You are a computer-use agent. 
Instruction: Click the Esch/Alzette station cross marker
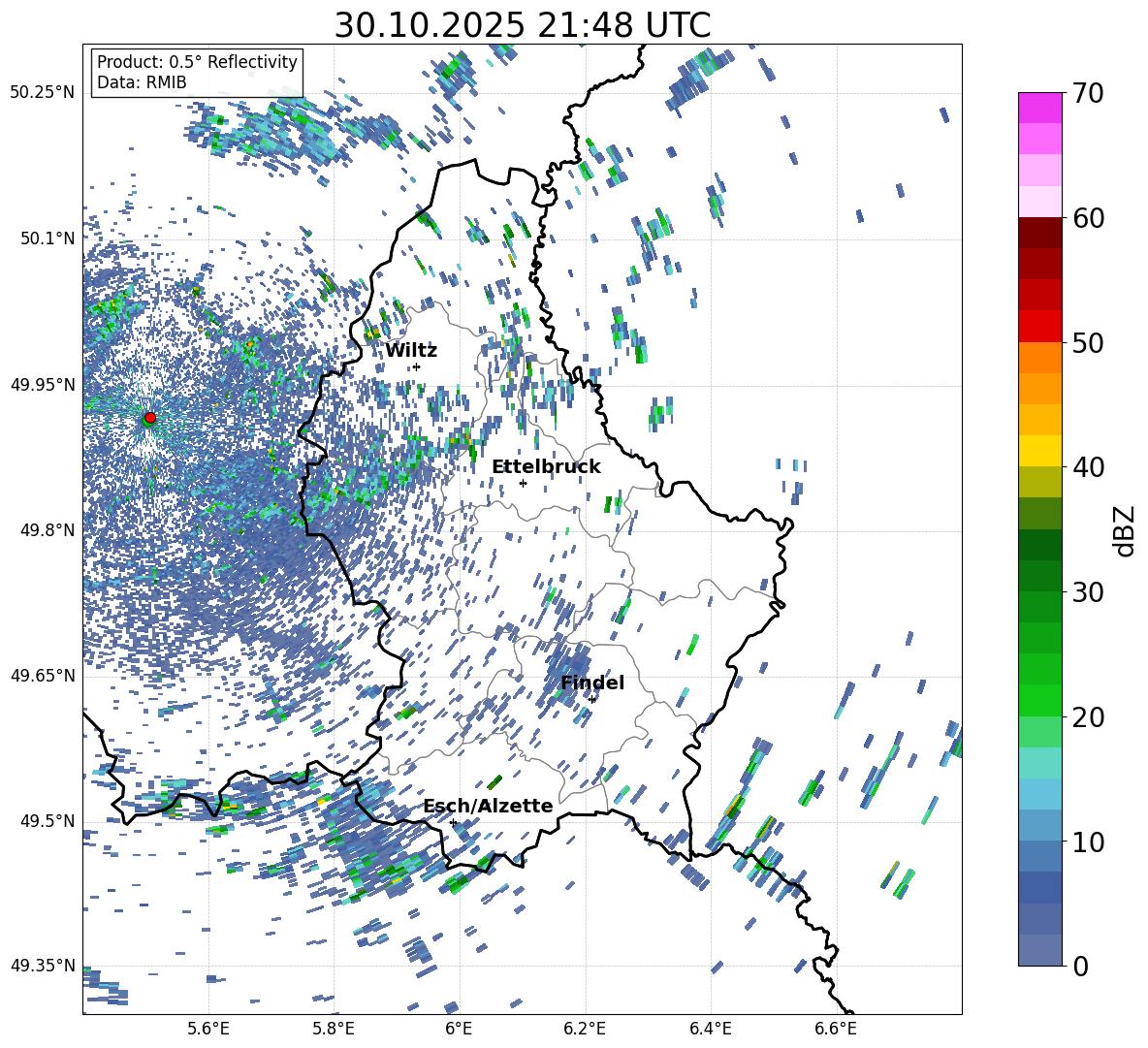[x=453, y=822]
